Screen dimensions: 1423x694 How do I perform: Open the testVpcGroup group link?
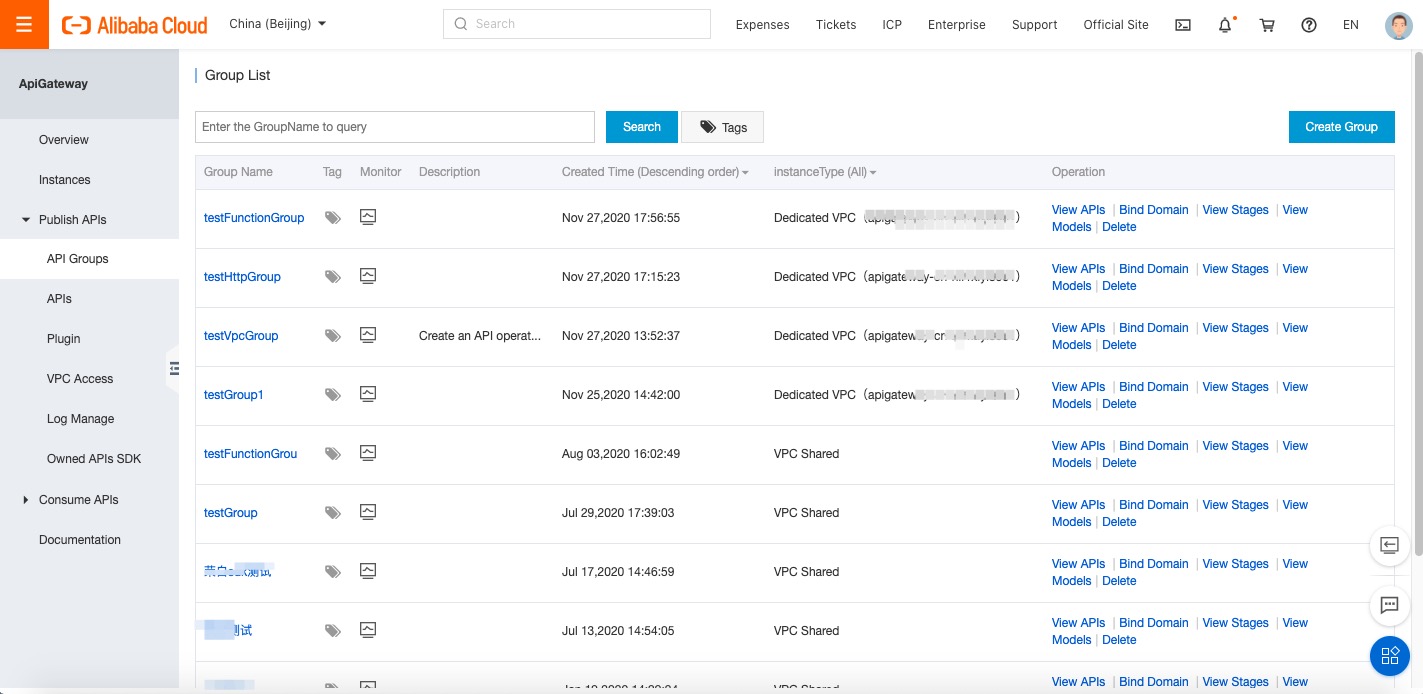coord(241,336)
